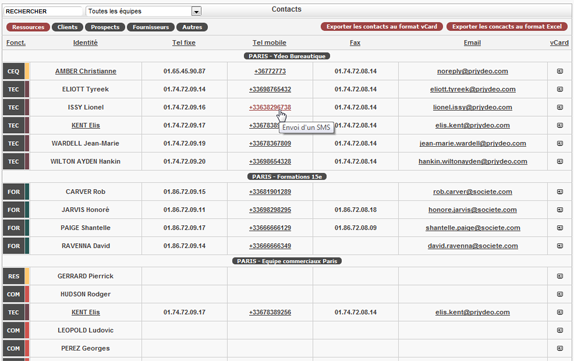Sort by Tel mobile column
This screenshot has height=361, width=574.
[269, 42]
